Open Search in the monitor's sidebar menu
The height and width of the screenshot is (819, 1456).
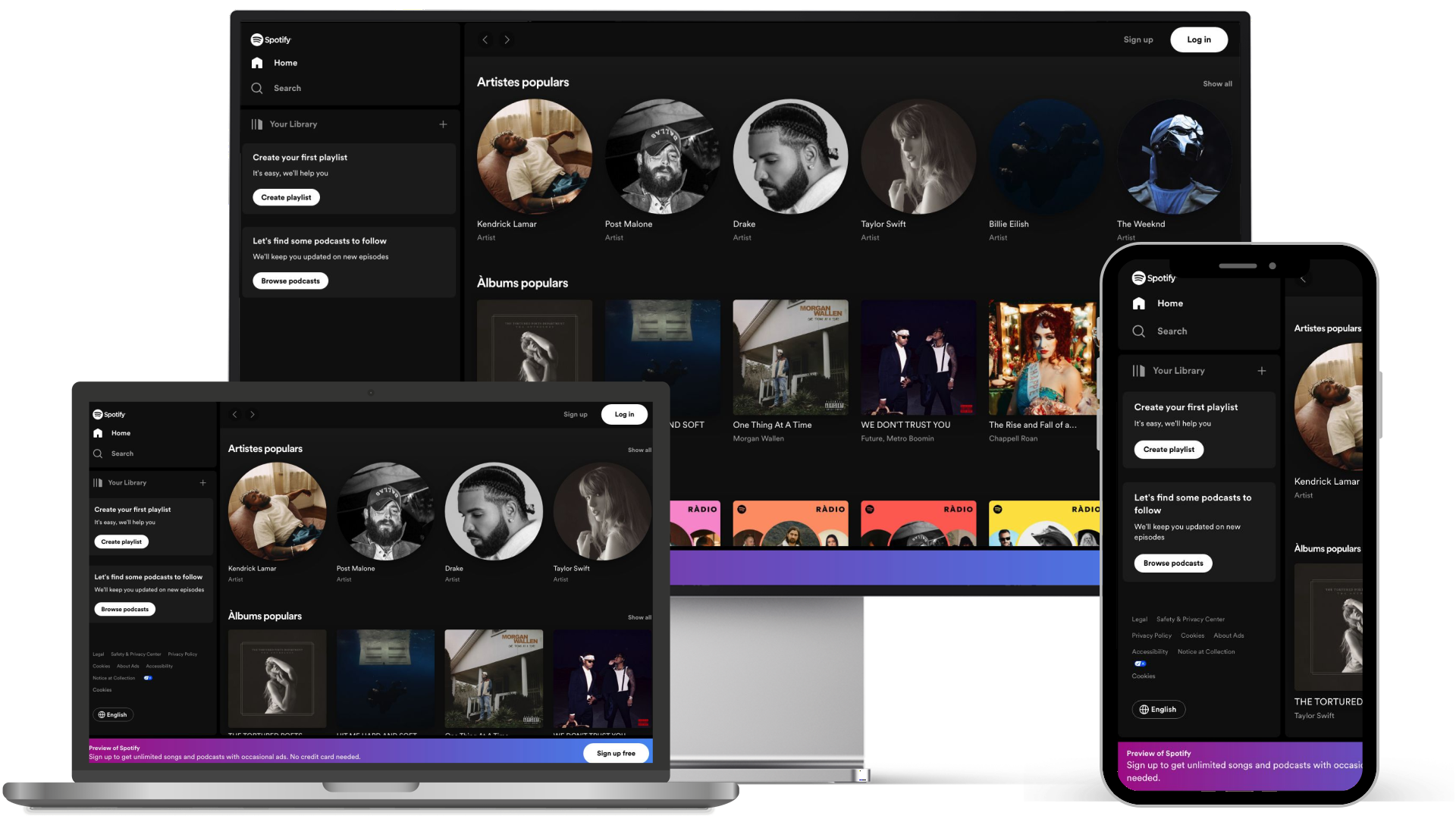(287, 88)
